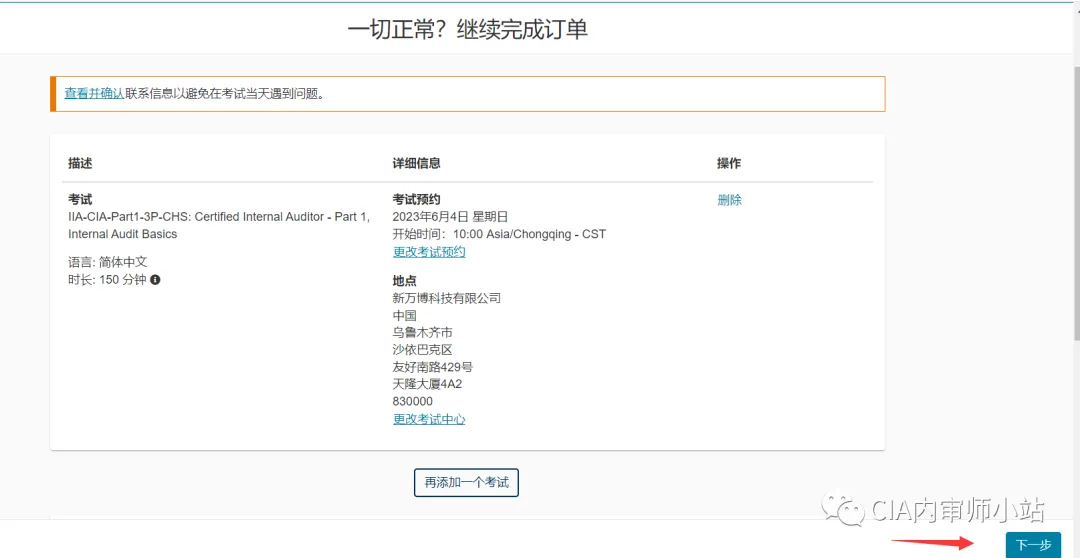Image resolution: width=1080 pixels, height=558 pixels.
Task: Click the district 沙依巴克区
Action: tap(422, 350)
